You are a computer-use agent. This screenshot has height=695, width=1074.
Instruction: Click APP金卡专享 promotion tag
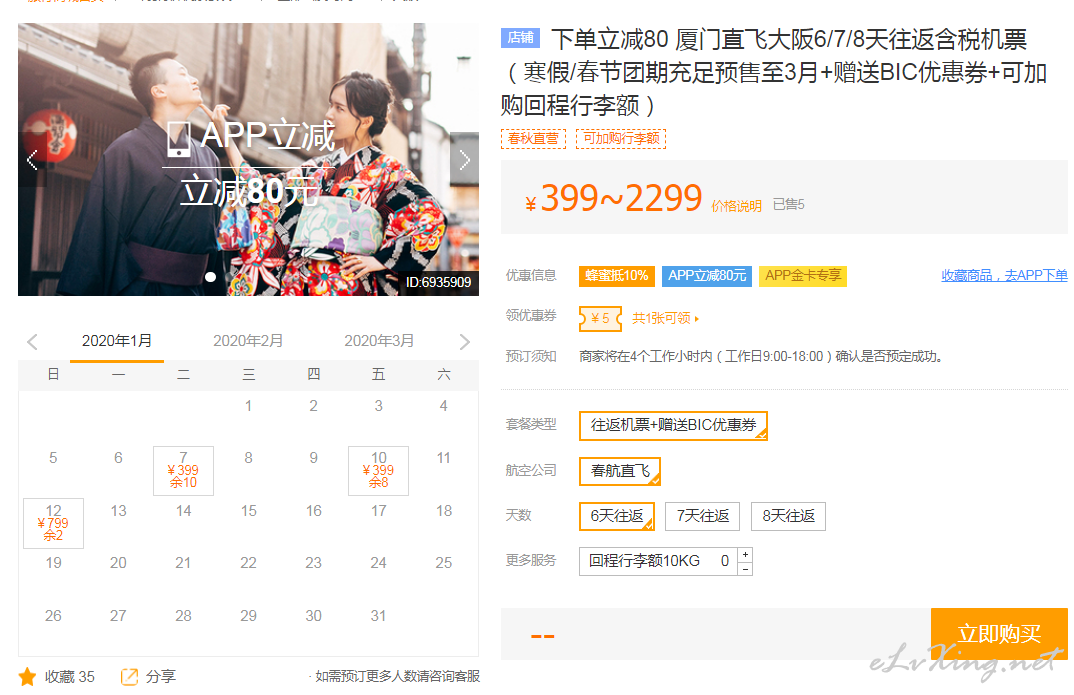point(803,275)
